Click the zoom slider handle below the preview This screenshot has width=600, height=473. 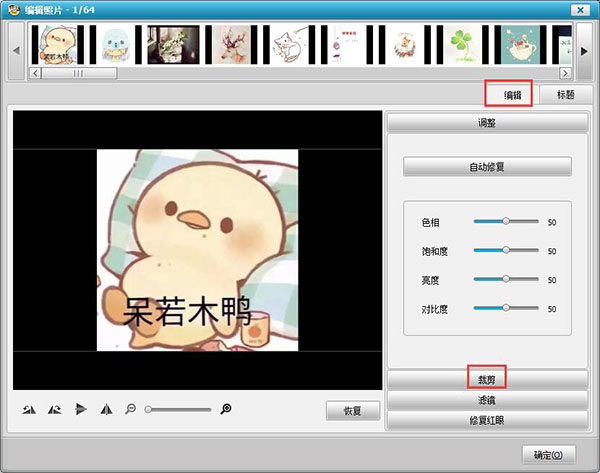pos(148,410)
